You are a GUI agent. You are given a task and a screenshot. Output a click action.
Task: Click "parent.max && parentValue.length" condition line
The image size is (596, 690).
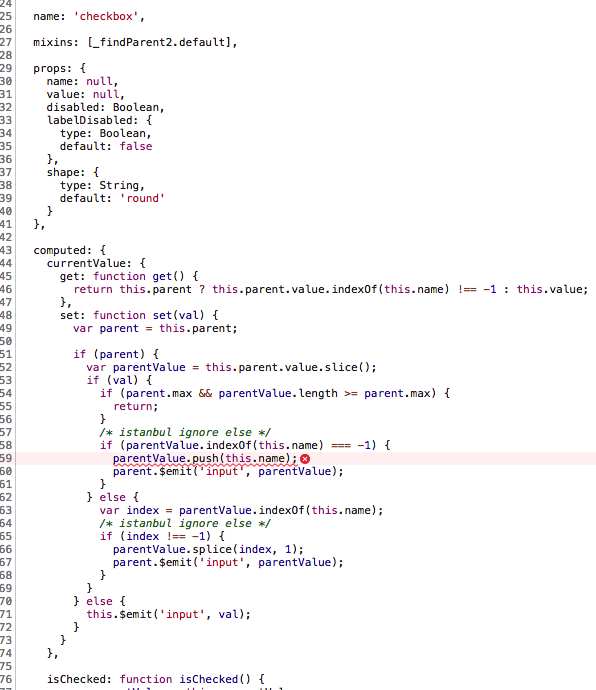coord(275,393)
